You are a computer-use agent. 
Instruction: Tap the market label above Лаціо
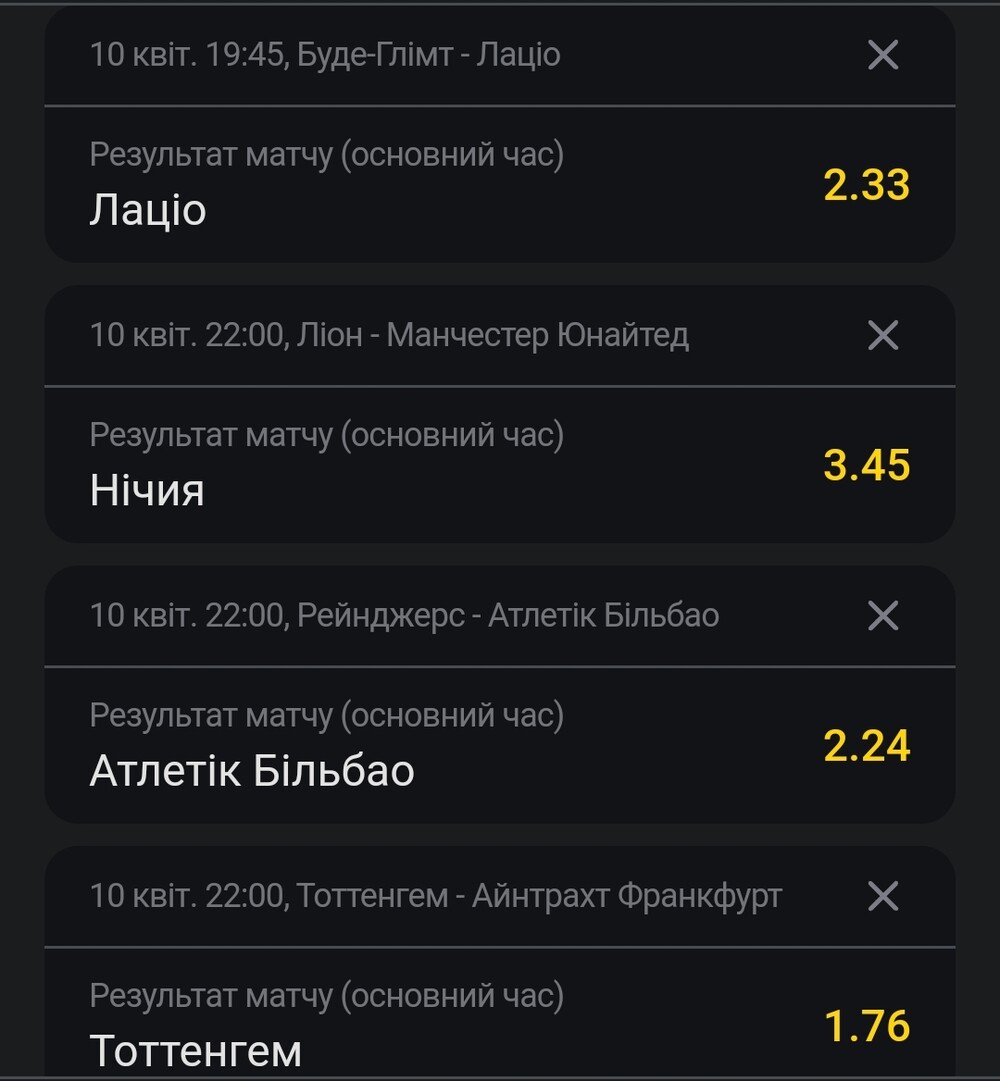coord(327,154)
